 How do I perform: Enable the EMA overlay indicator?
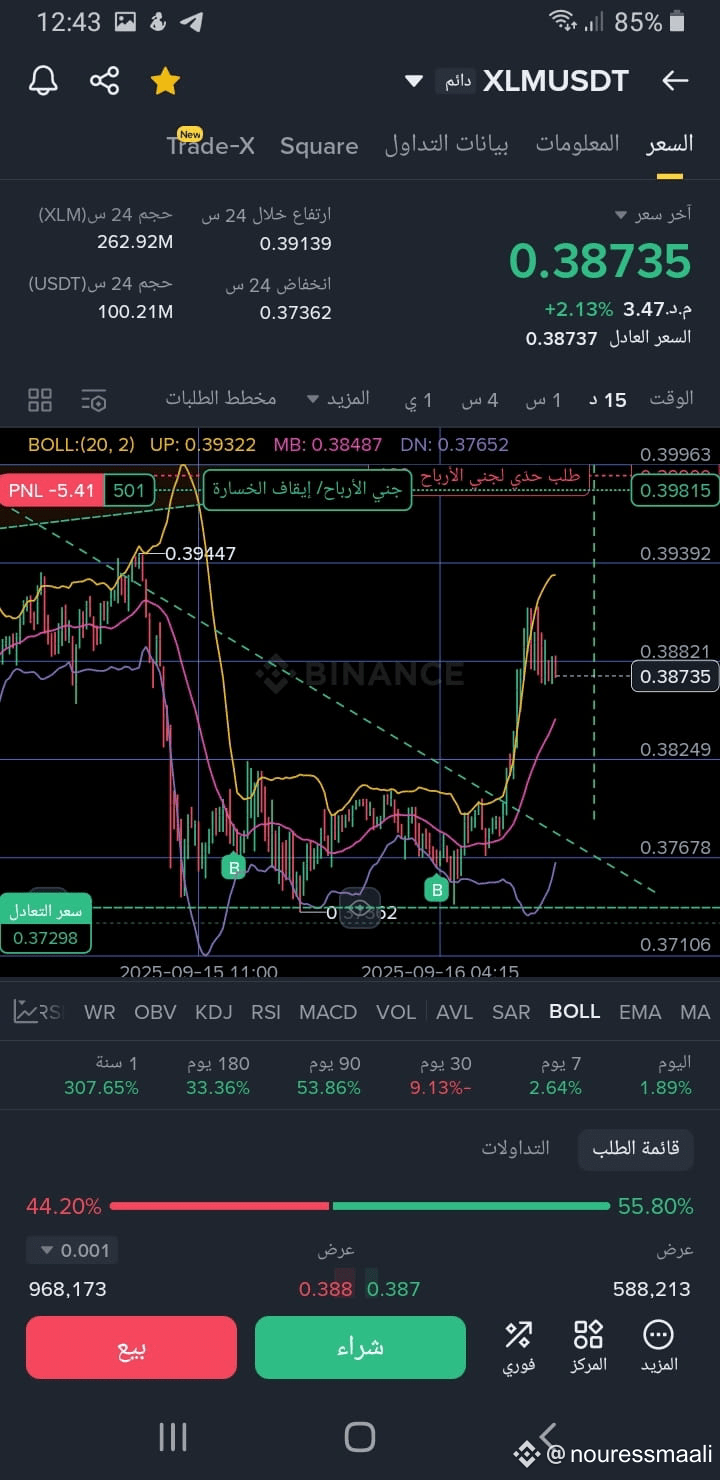(640, 1012)
